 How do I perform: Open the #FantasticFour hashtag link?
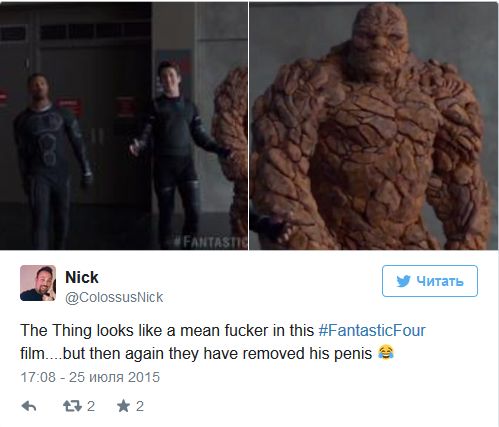(x=372, y=330)
